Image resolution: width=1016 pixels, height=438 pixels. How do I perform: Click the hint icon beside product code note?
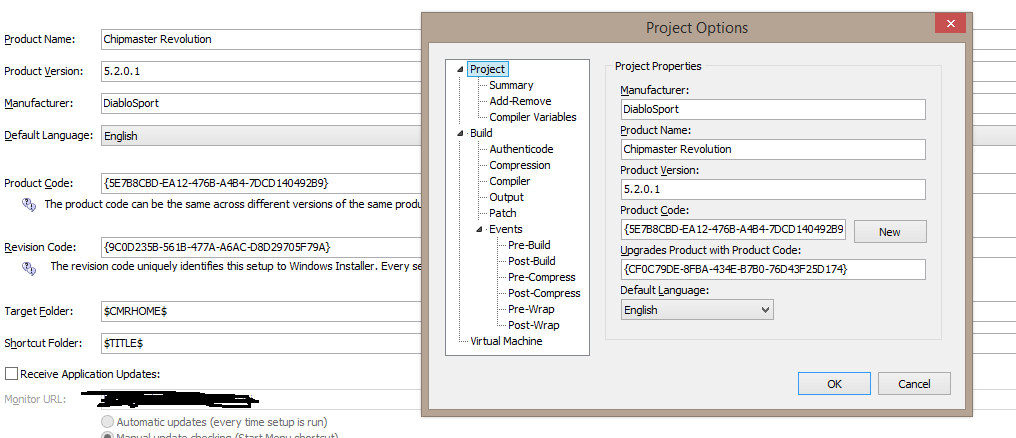point(29,204)
